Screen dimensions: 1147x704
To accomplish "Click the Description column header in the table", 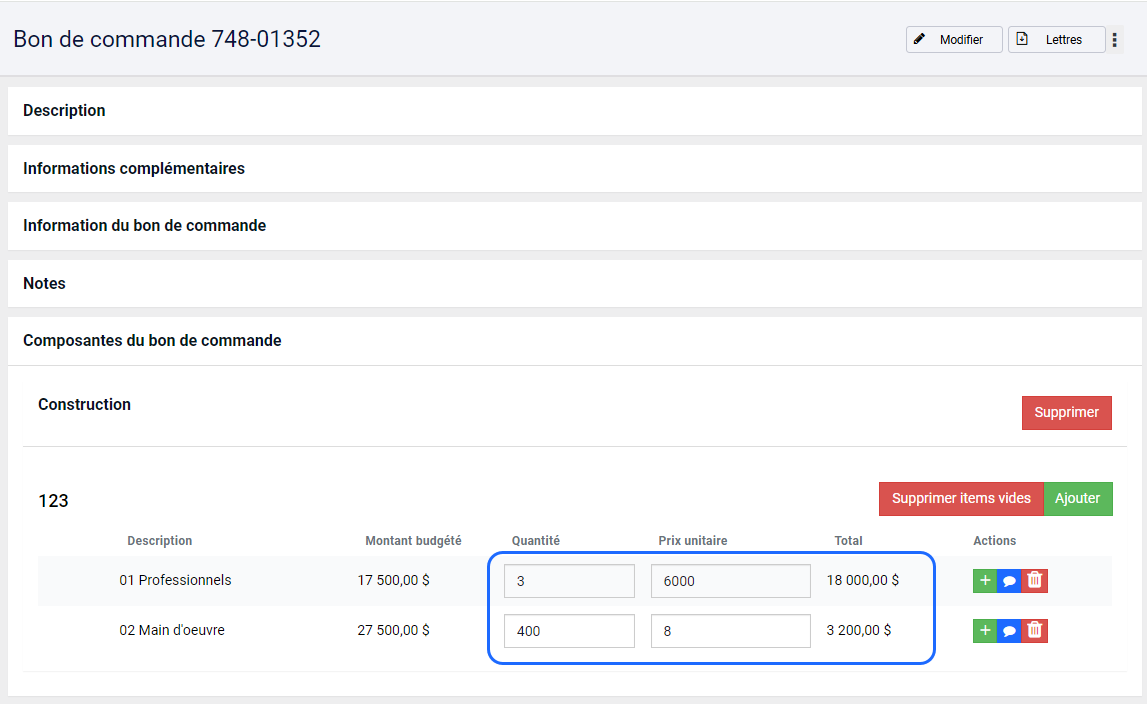I will tap(159, 541).
